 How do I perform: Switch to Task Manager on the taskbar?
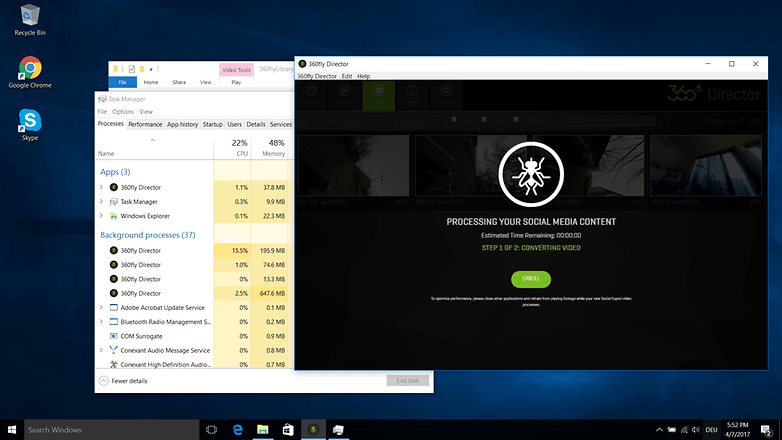click(x=338, y=430)
